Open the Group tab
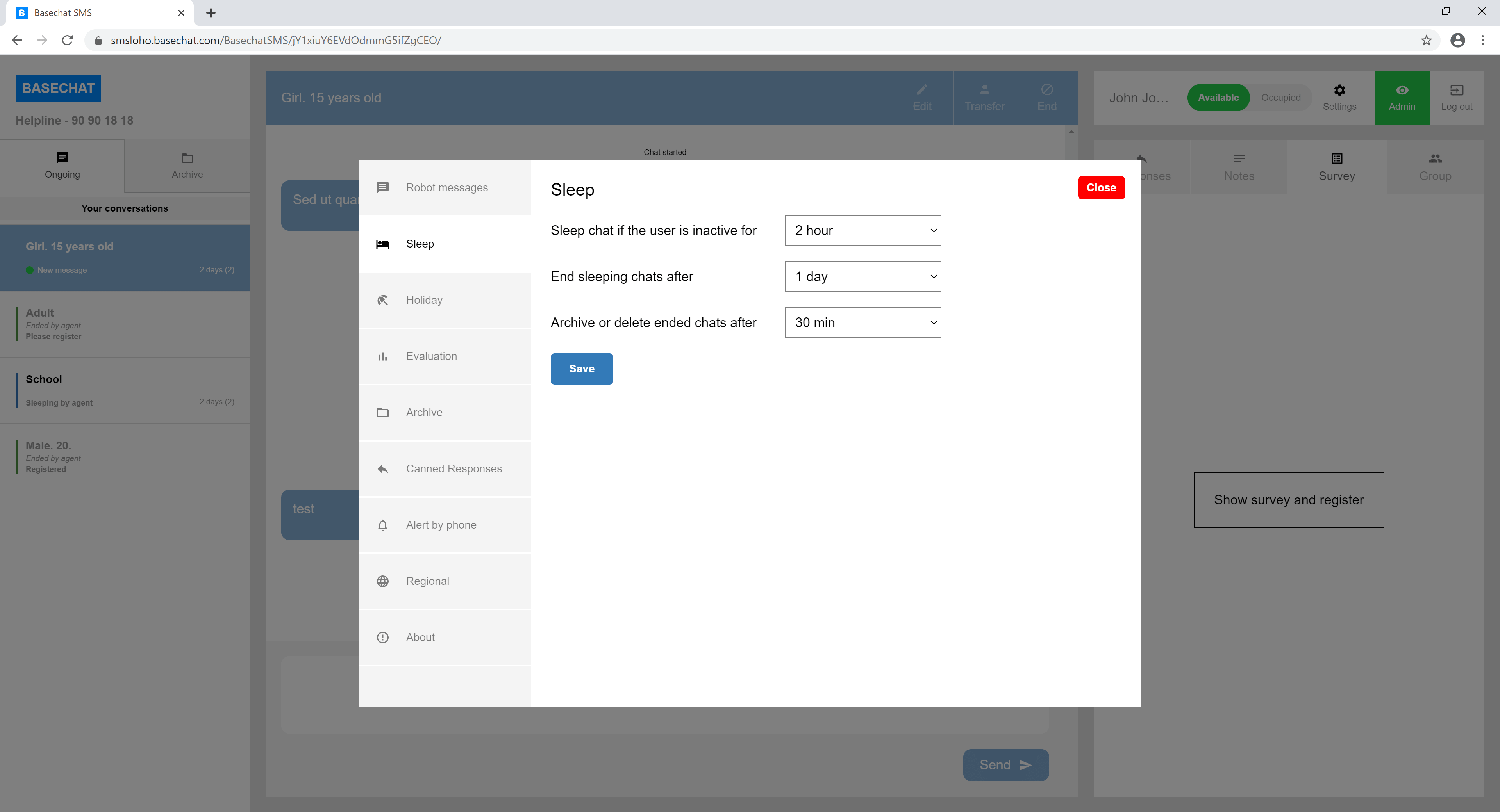This screenshot has height=812, width=1500. (1435, 167)
